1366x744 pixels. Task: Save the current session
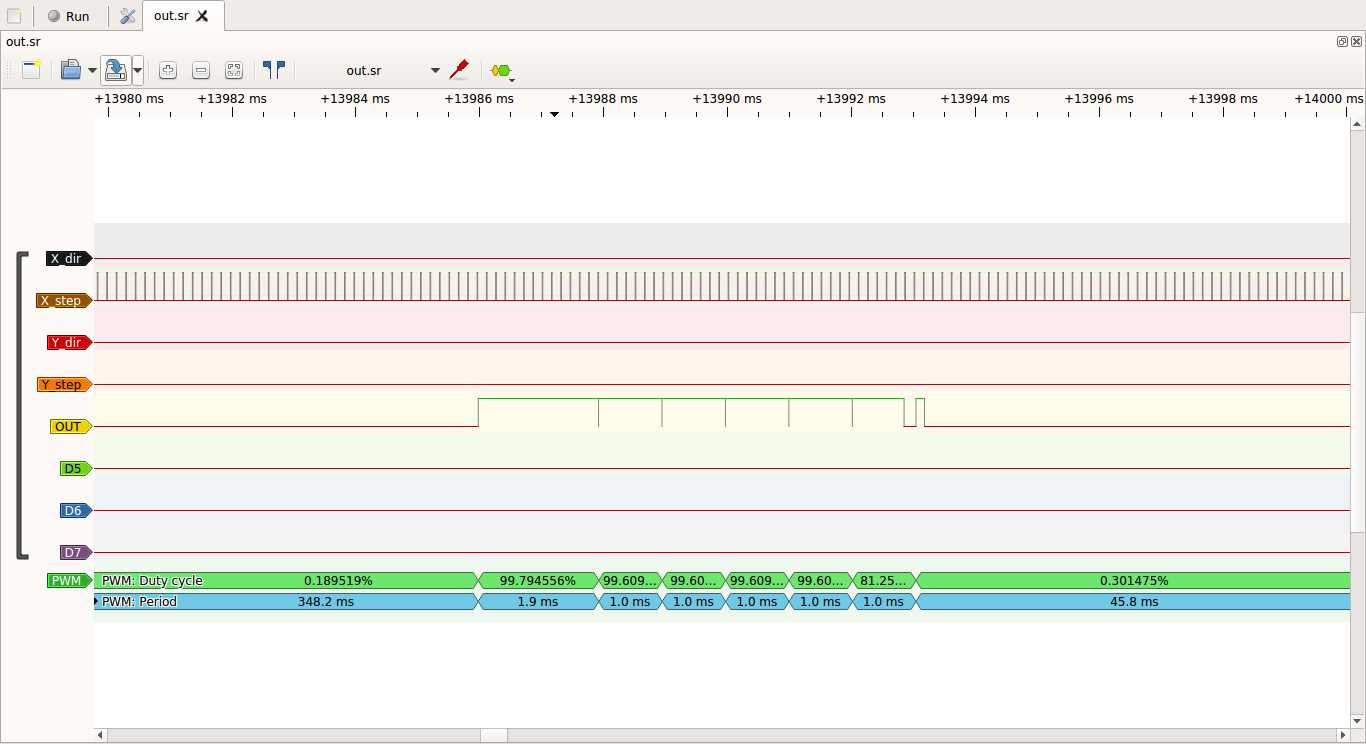(x=116, y=70)
